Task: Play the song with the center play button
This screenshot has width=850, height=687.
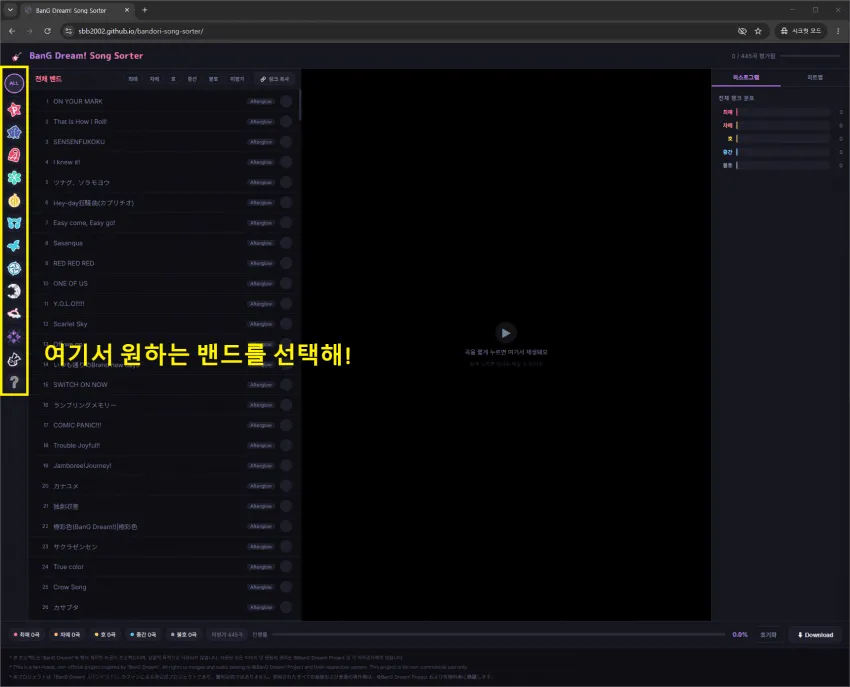Action: coord(505,333)
